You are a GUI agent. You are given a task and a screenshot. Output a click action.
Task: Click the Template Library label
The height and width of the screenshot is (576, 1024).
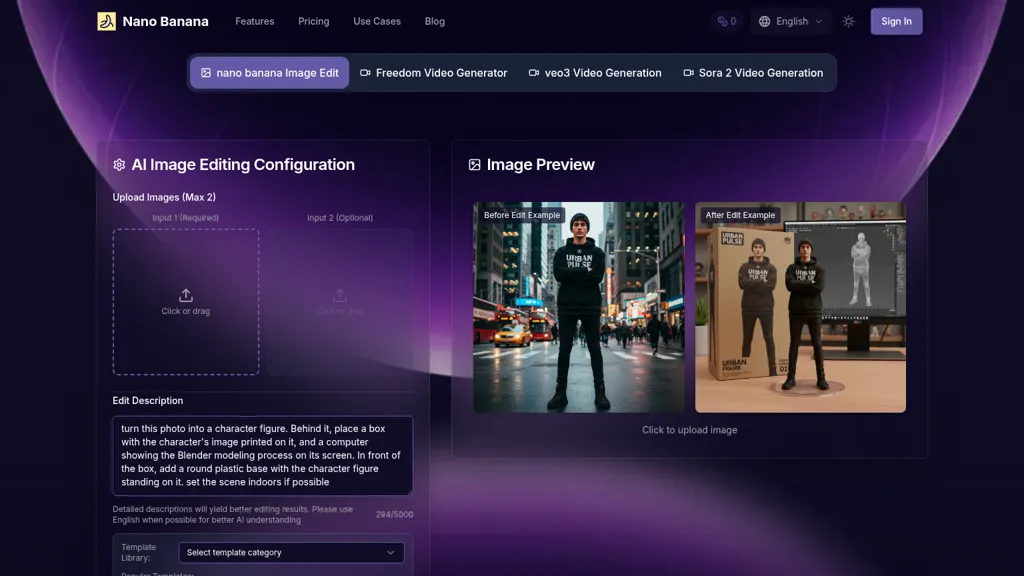[x=138, y=552]
